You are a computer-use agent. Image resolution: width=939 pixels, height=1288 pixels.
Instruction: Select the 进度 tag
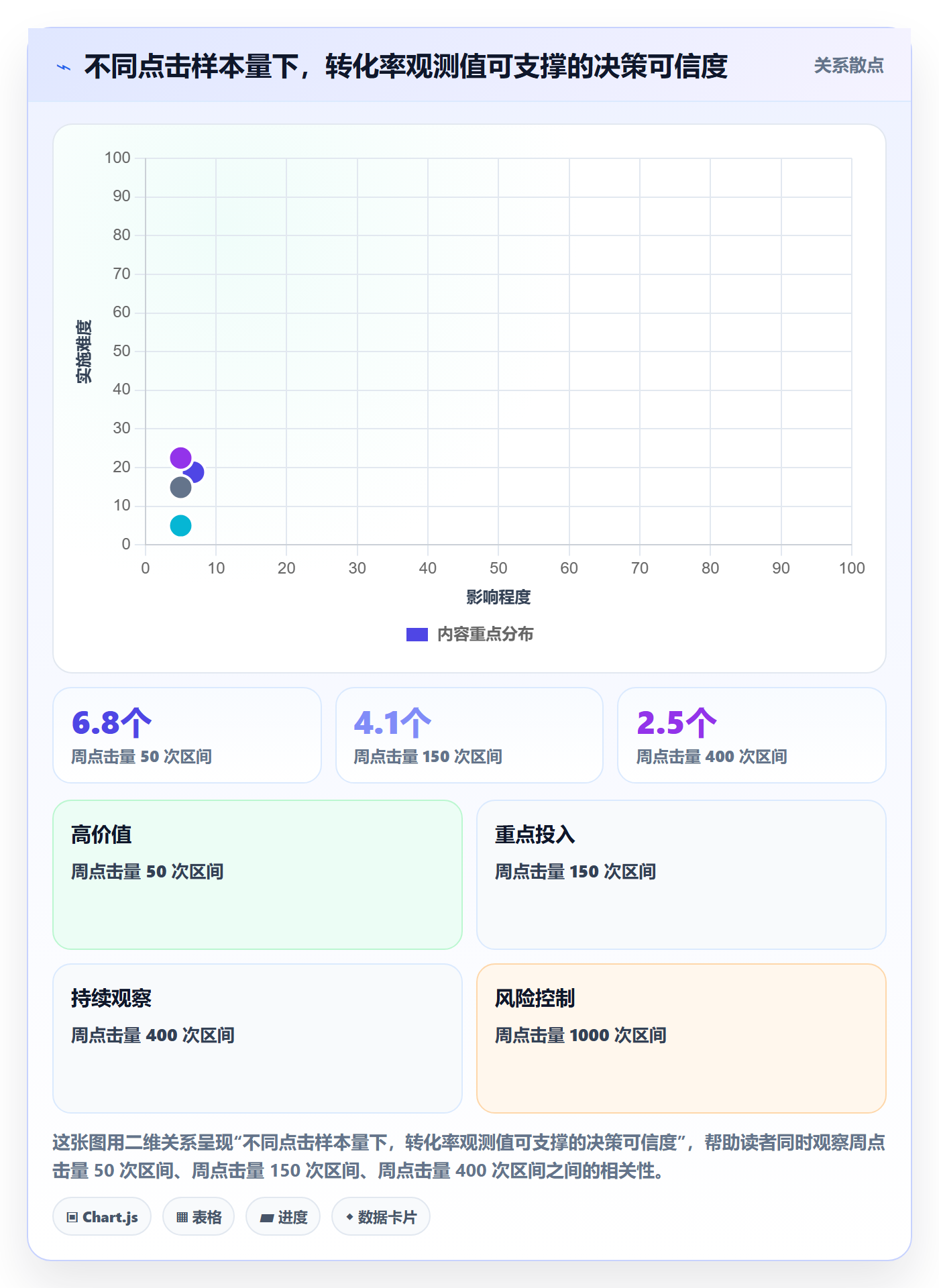pos(283,1216)
